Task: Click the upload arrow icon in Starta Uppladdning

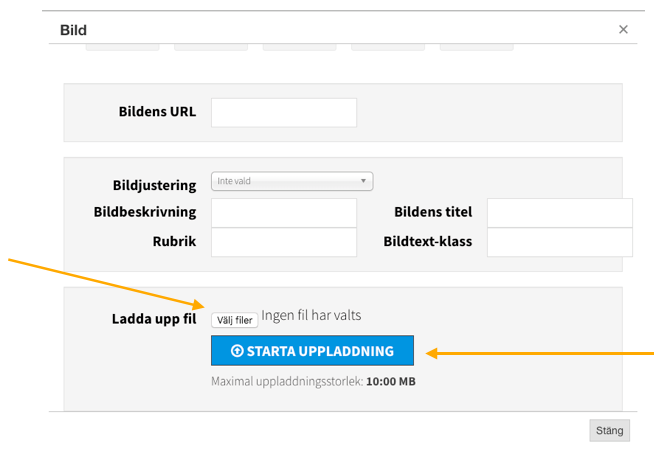Action: [x=237, y=351]
